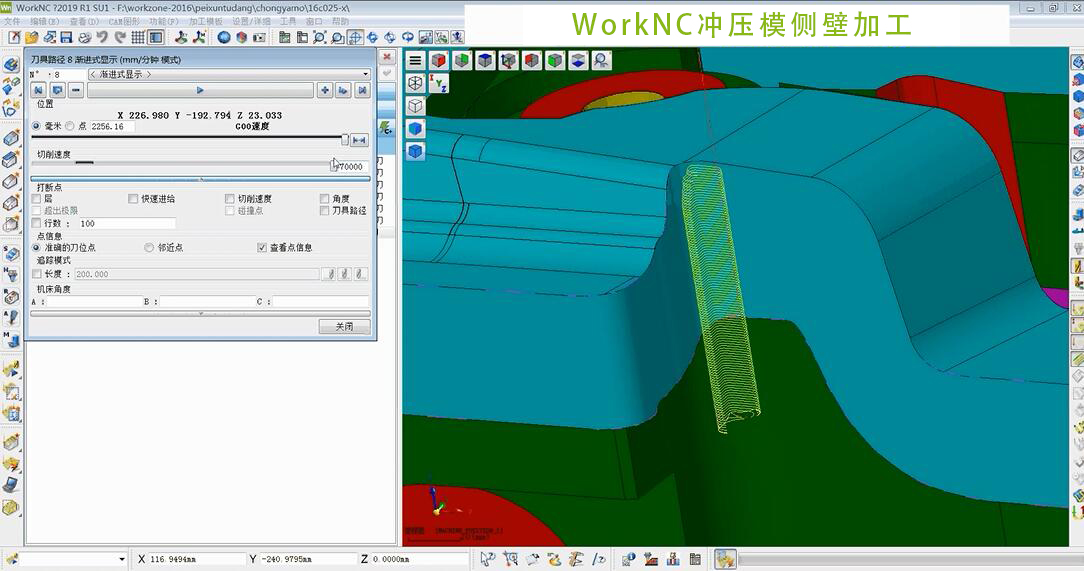Open the hamburger view menu in viewport

(x=415, y=61)
